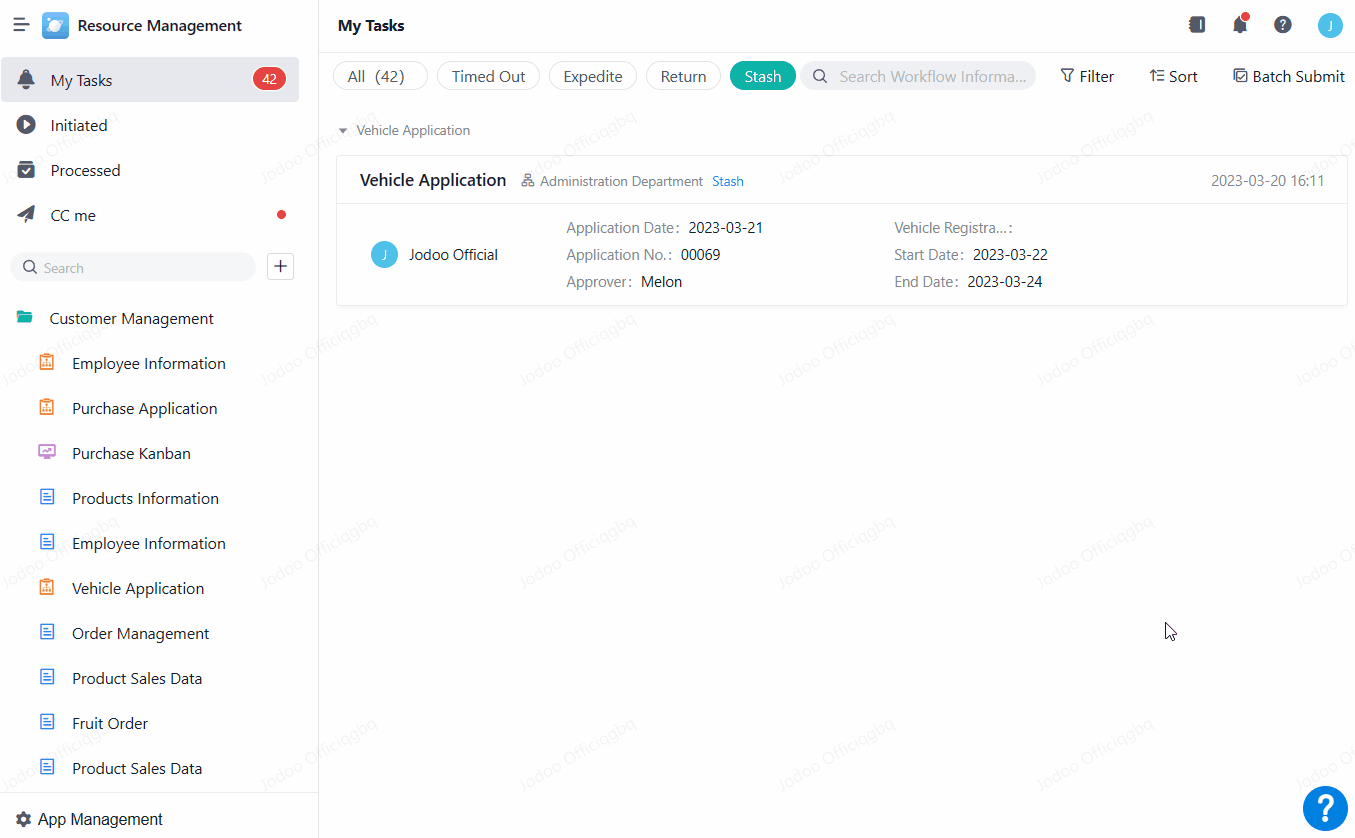Select the Return filter pill
1355x838 pixels.
point(683,76)
